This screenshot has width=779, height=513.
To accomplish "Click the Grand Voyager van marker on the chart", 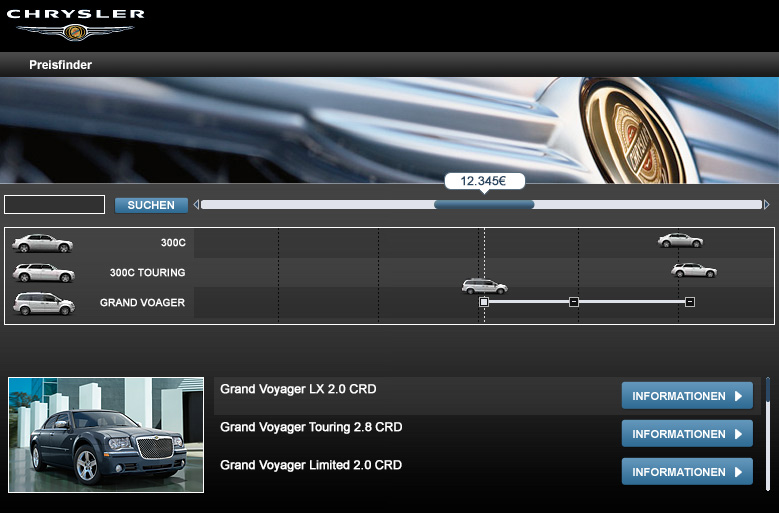I will [484, 286].
